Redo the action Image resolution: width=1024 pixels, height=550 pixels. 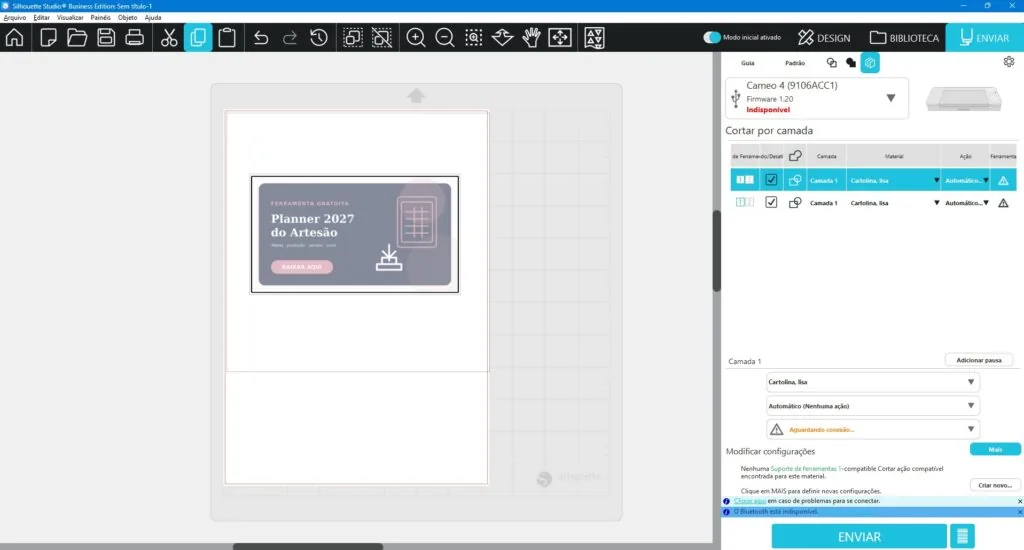(x=290, y=37)
